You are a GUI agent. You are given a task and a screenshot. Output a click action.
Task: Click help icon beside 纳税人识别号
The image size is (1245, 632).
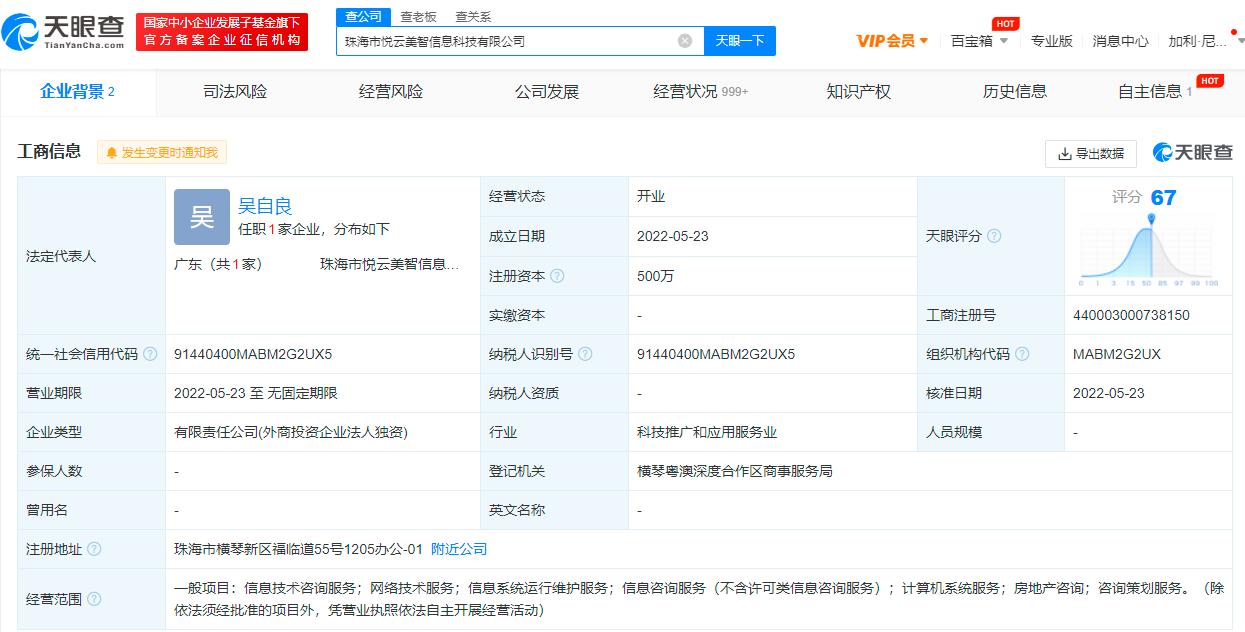(585, 354)
